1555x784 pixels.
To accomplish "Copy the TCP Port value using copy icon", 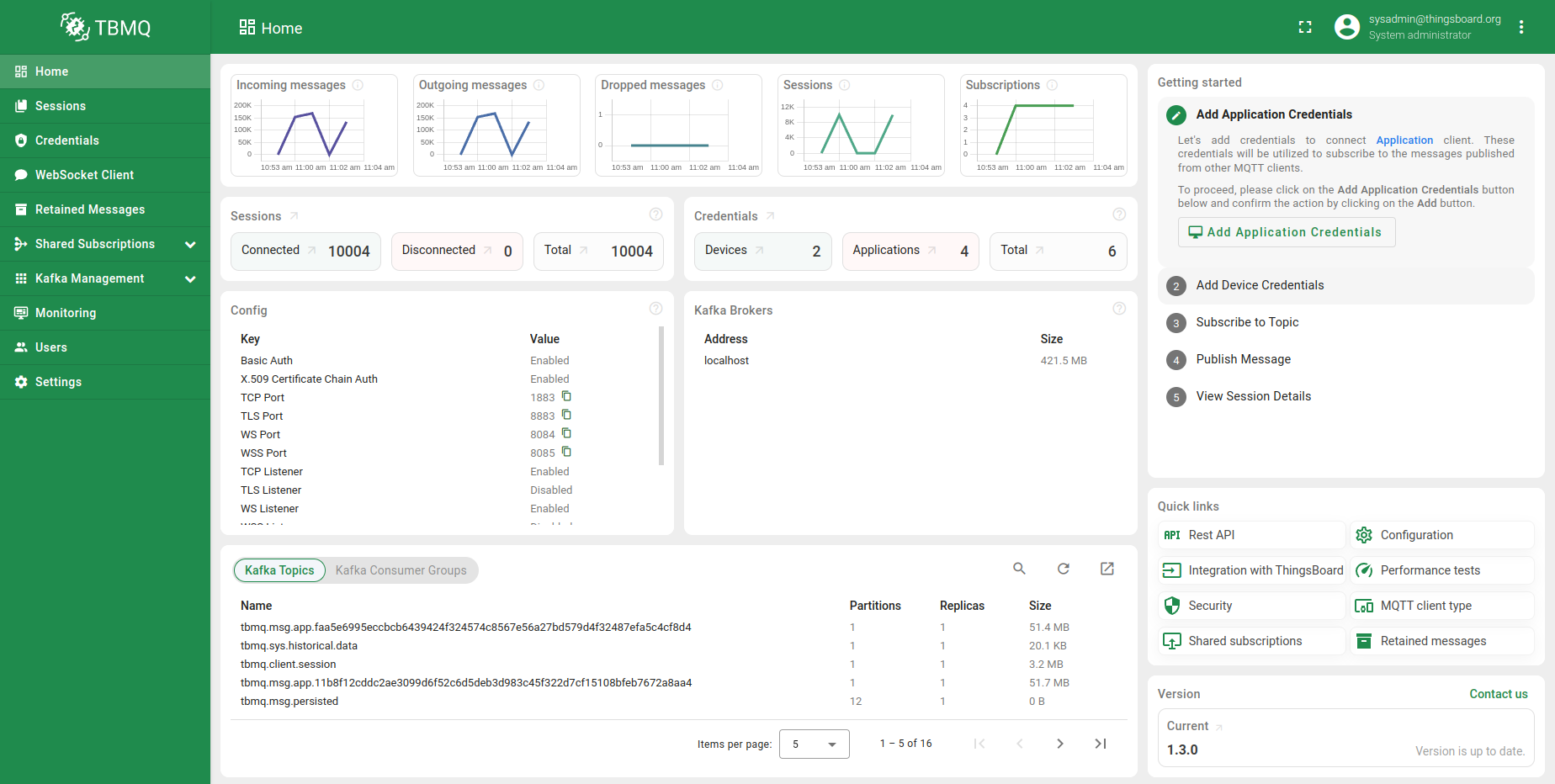I will pyautogui.click(x=565, y=396).
